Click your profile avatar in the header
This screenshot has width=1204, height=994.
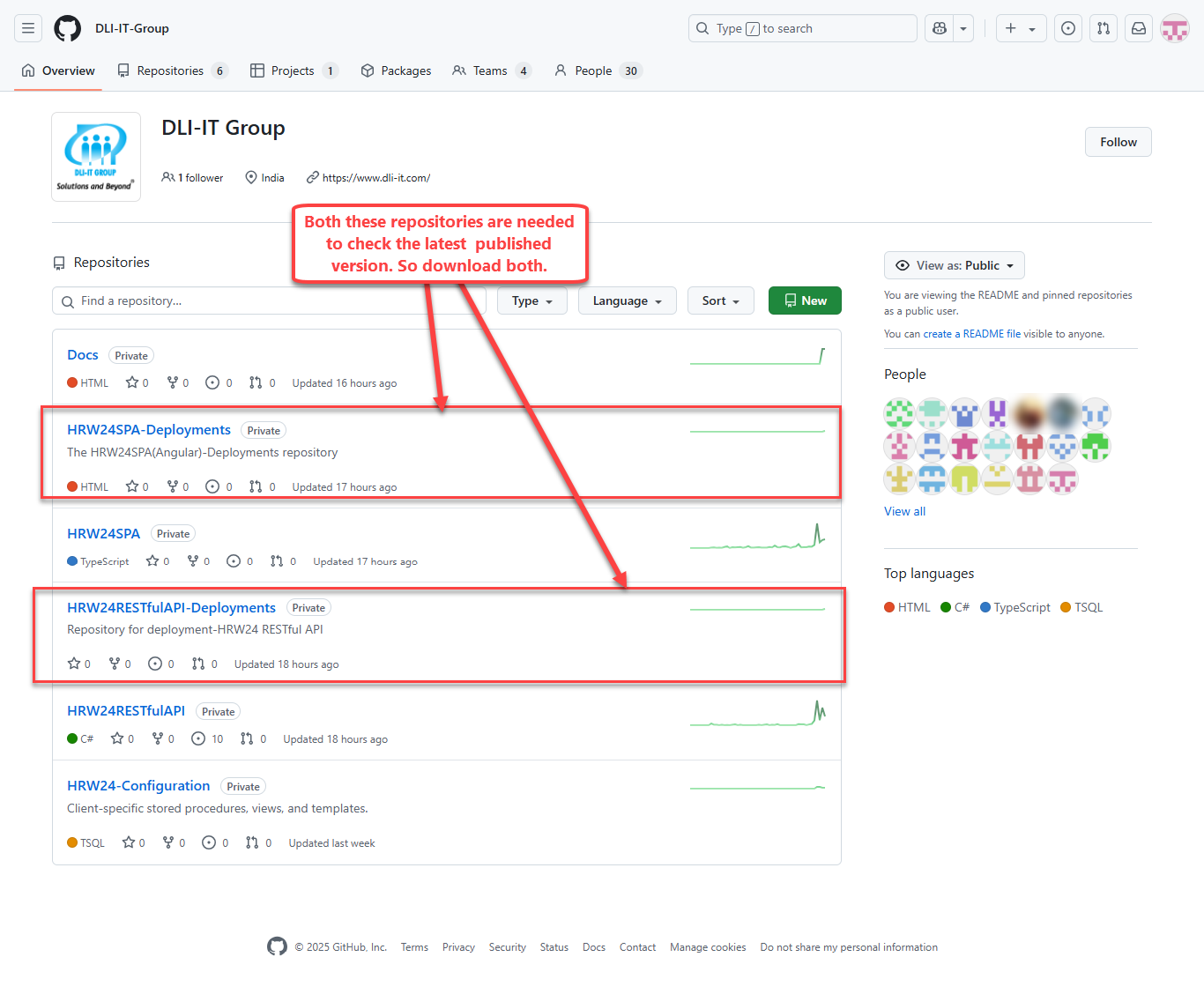(1175, 27)
